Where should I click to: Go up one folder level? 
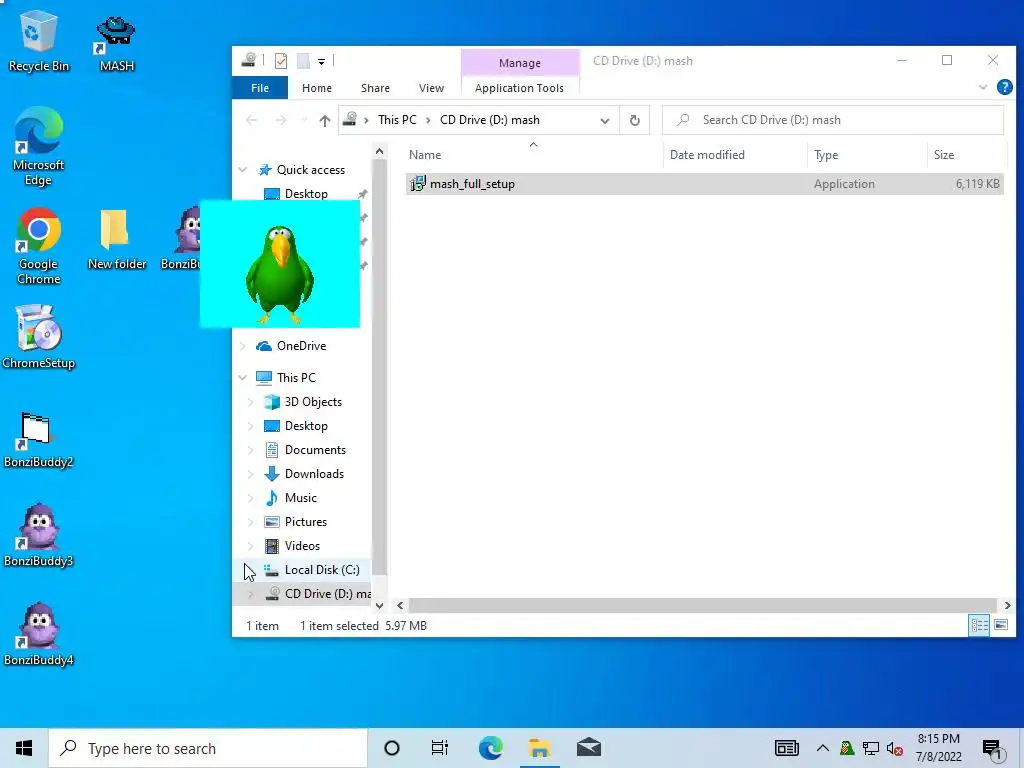click(325, 120)
